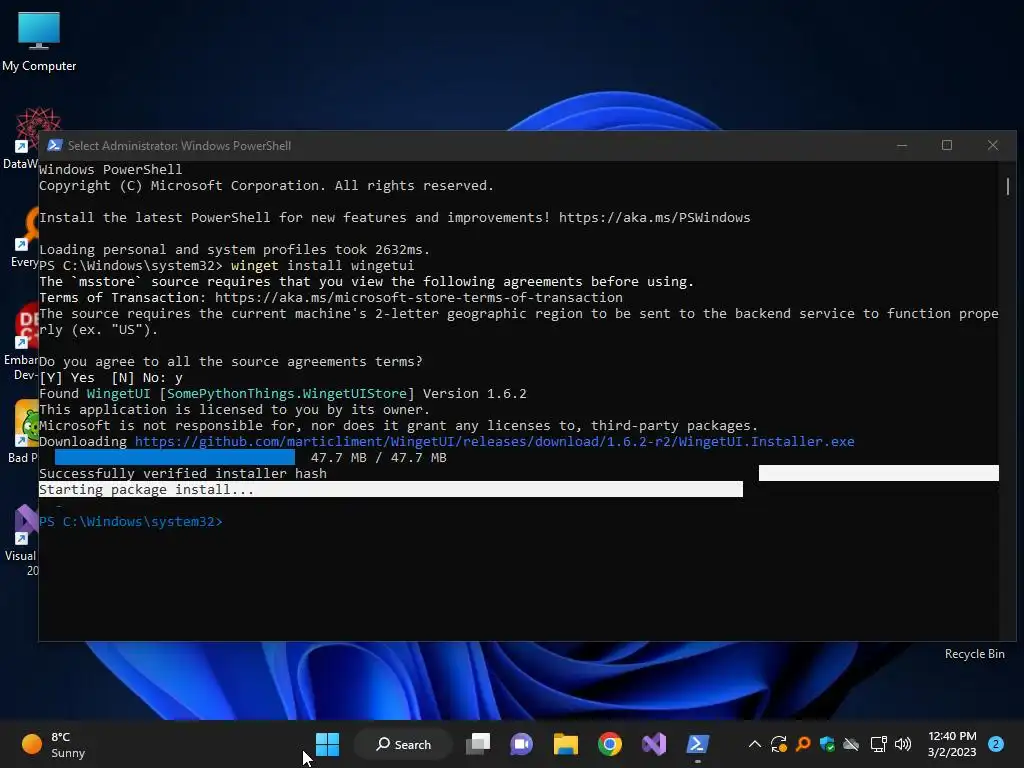Click the bottom 'PS C:\Windows\system32>' prompt
This screenshot has height=768, width=1024.
[x=131, y=522]
